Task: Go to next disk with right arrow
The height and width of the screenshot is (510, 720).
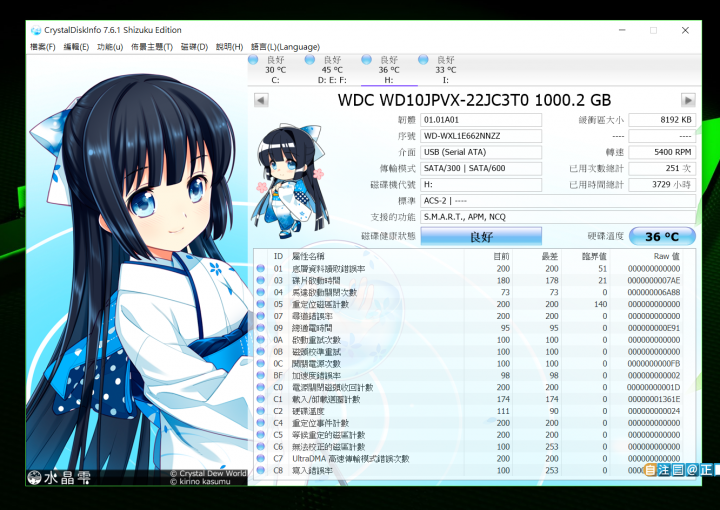Action: click(x=688, y=100)
